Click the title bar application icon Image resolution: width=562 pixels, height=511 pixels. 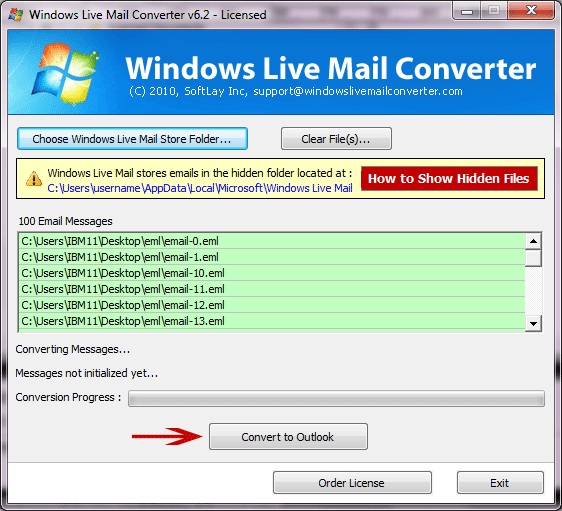point(16,15)
